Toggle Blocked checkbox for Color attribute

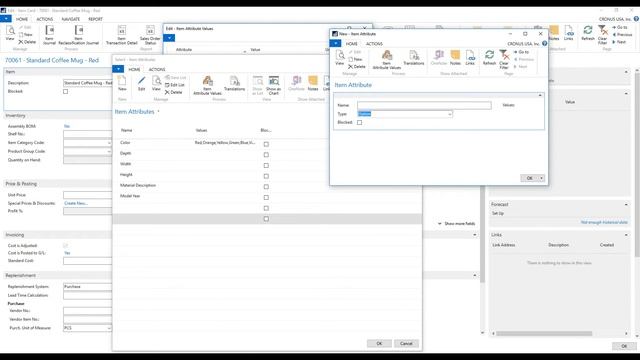266,144
